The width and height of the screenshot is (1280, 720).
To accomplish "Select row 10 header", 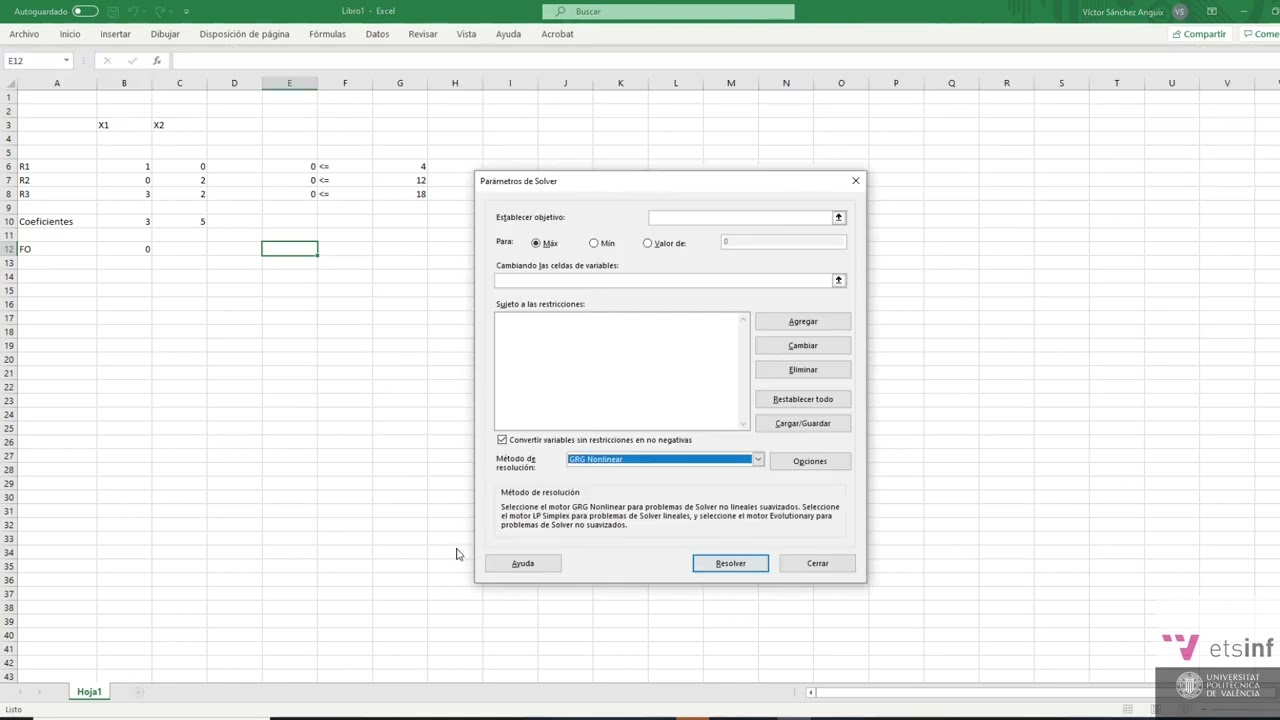I will (9, 222).
